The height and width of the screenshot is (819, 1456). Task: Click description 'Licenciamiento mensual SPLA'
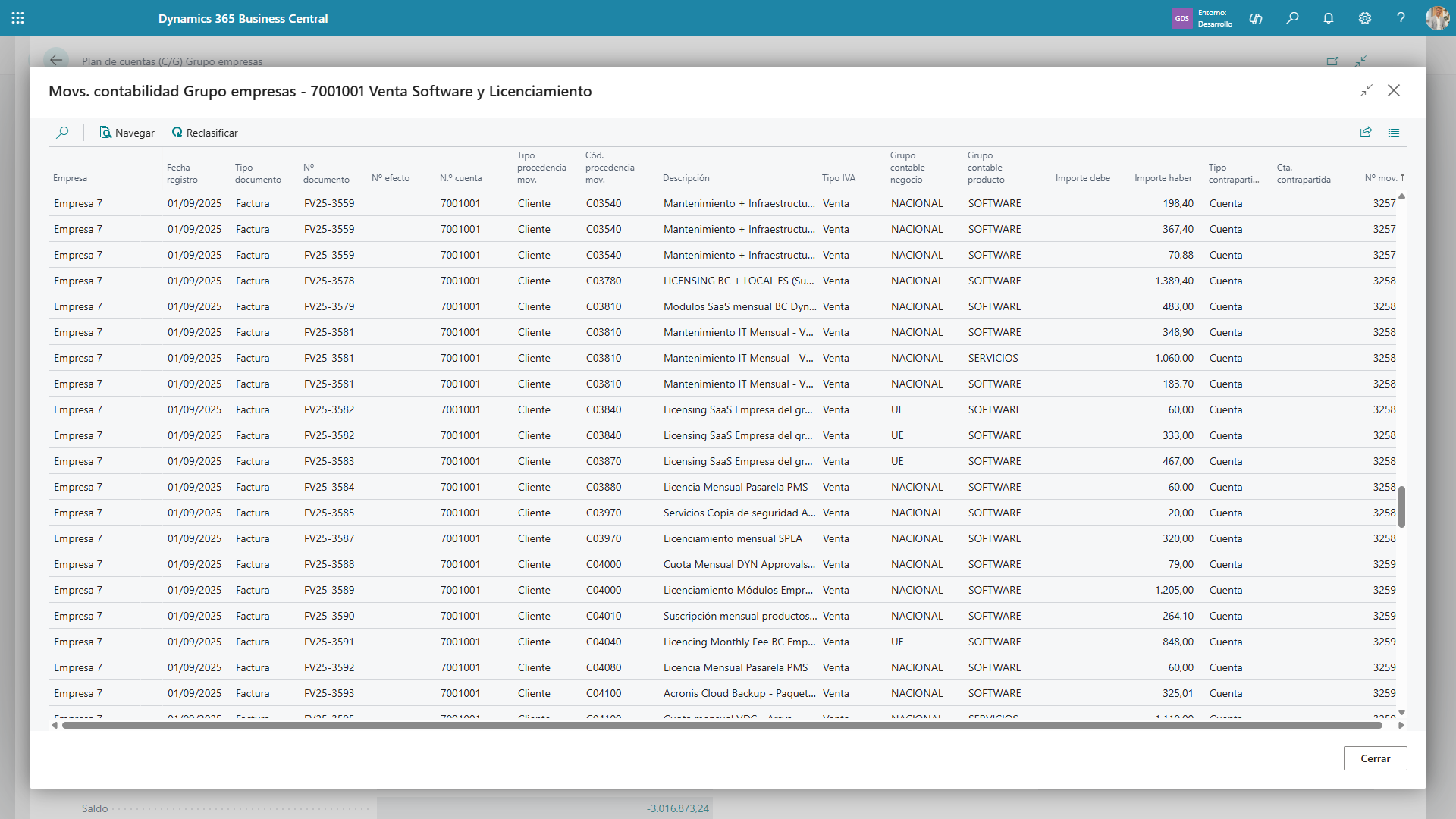733,538
